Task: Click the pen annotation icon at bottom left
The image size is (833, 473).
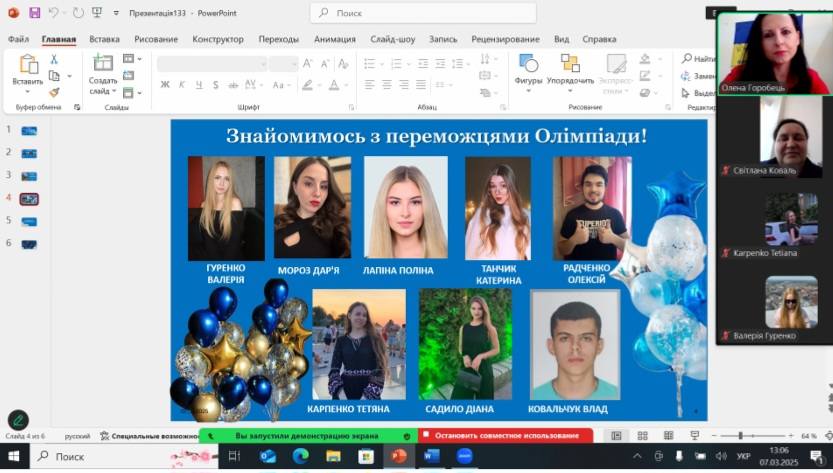Action: (x=17, y=420)
